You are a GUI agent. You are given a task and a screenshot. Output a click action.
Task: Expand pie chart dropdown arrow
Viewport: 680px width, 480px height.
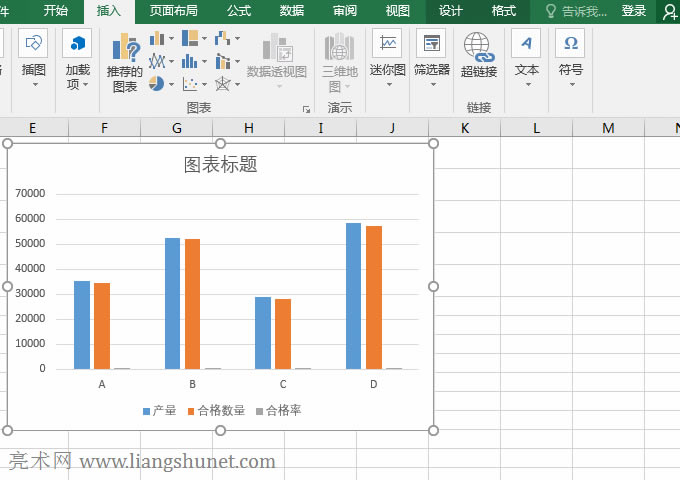[x=171, y=84]
